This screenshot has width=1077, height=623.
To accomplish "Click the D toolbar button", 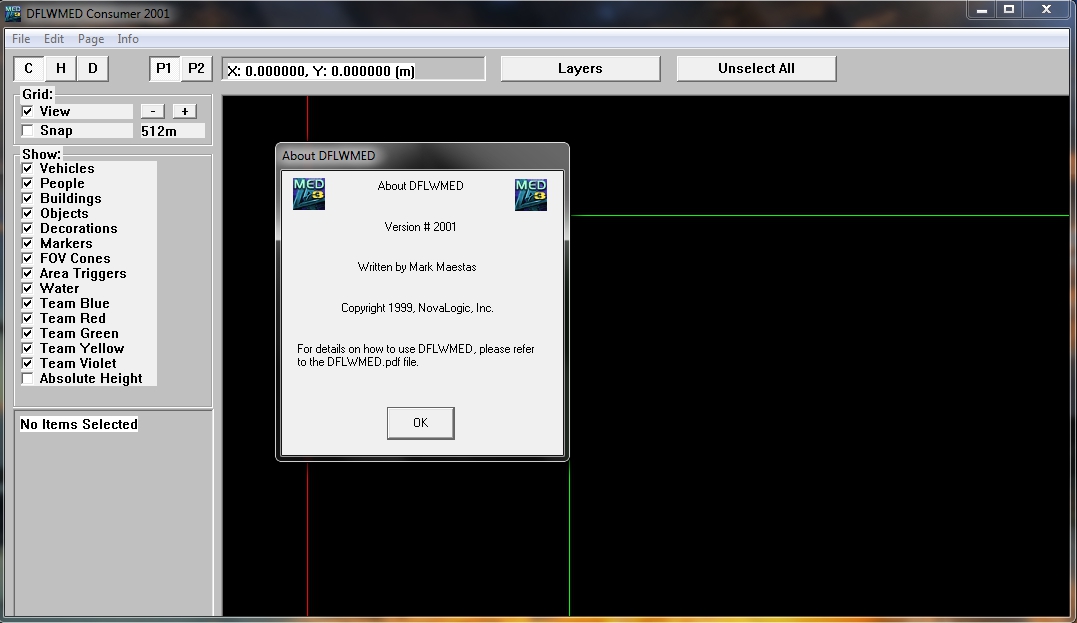I will [x=93, y=69].
